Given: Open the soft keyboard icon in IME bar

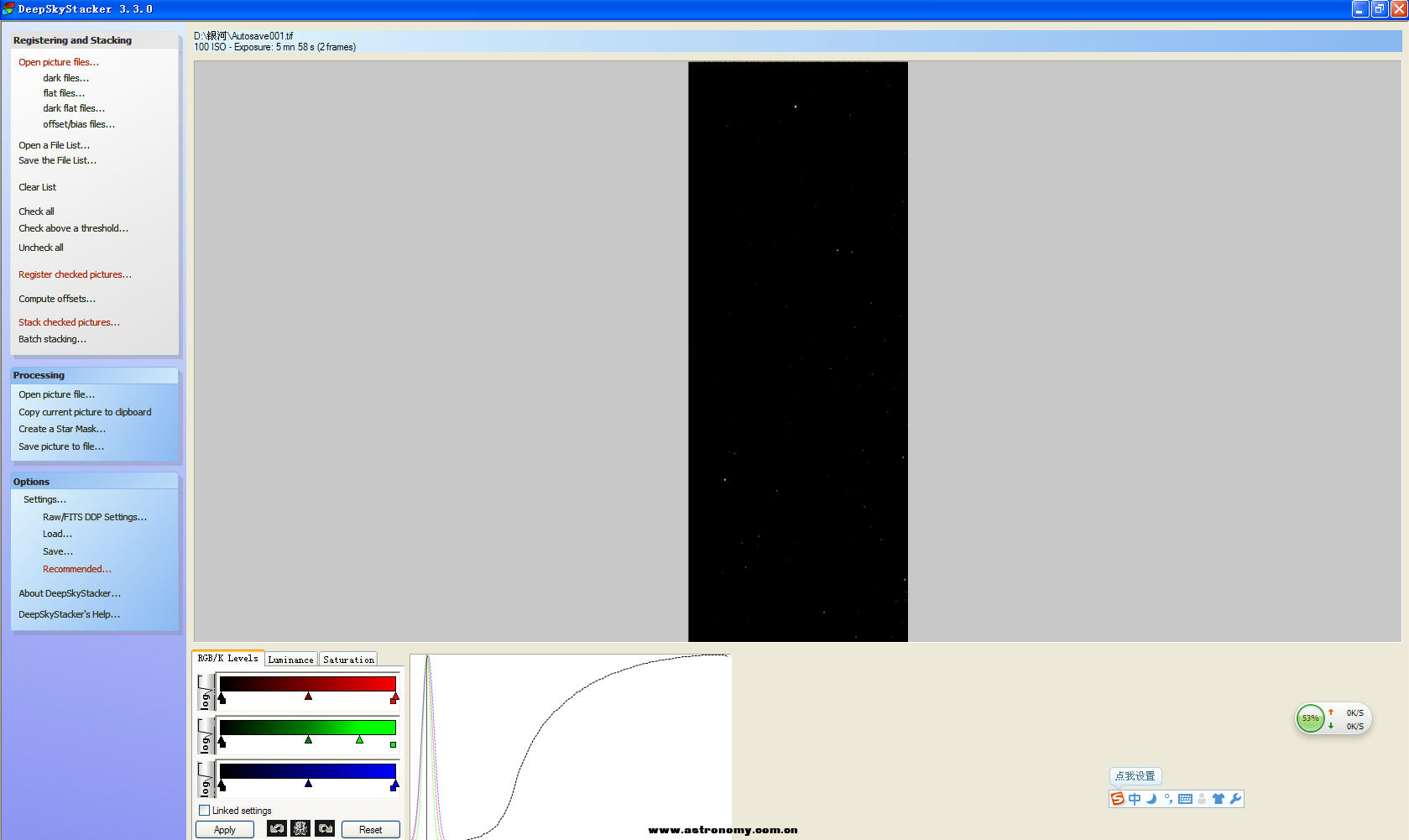Looking at the screenshot, I should [x=1185, y=799].
